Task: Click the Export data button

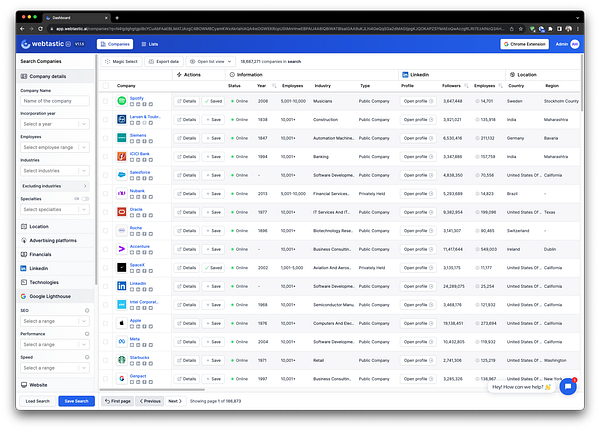Action: click(x=164, y=61)
